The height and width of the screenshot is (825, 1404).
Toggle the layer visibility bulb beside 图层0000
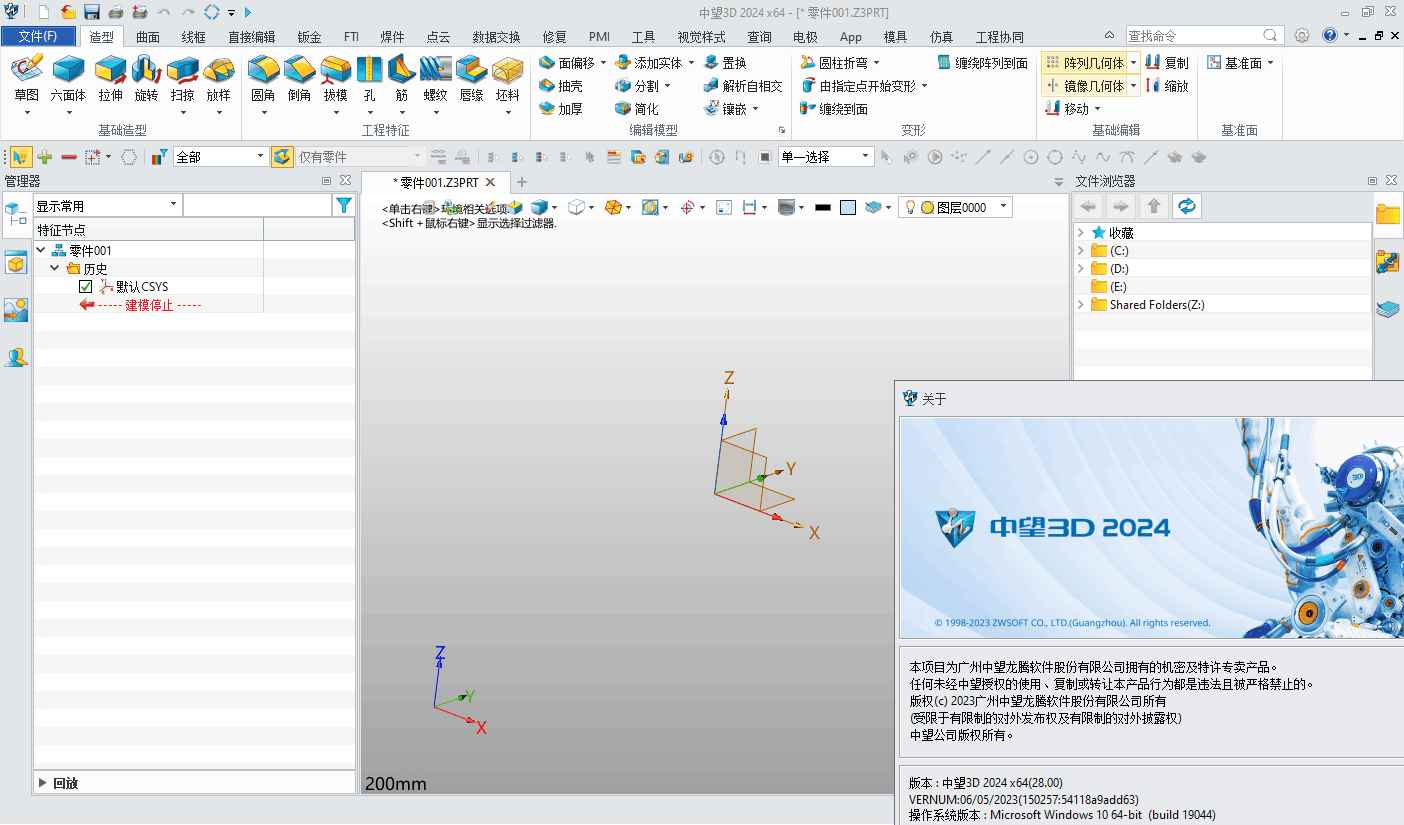point(909,207)
